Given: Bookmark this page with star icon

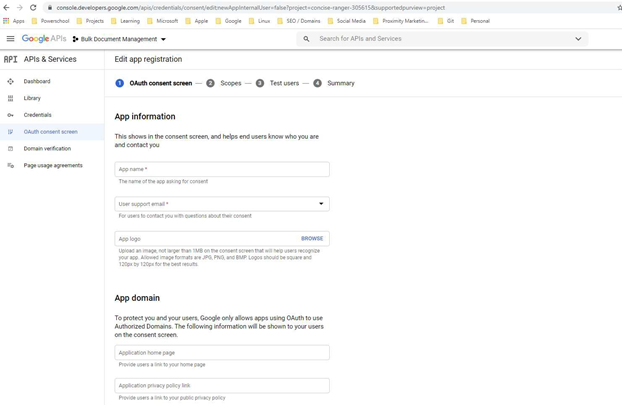Looking at the screenshot, I should [618, 7].
